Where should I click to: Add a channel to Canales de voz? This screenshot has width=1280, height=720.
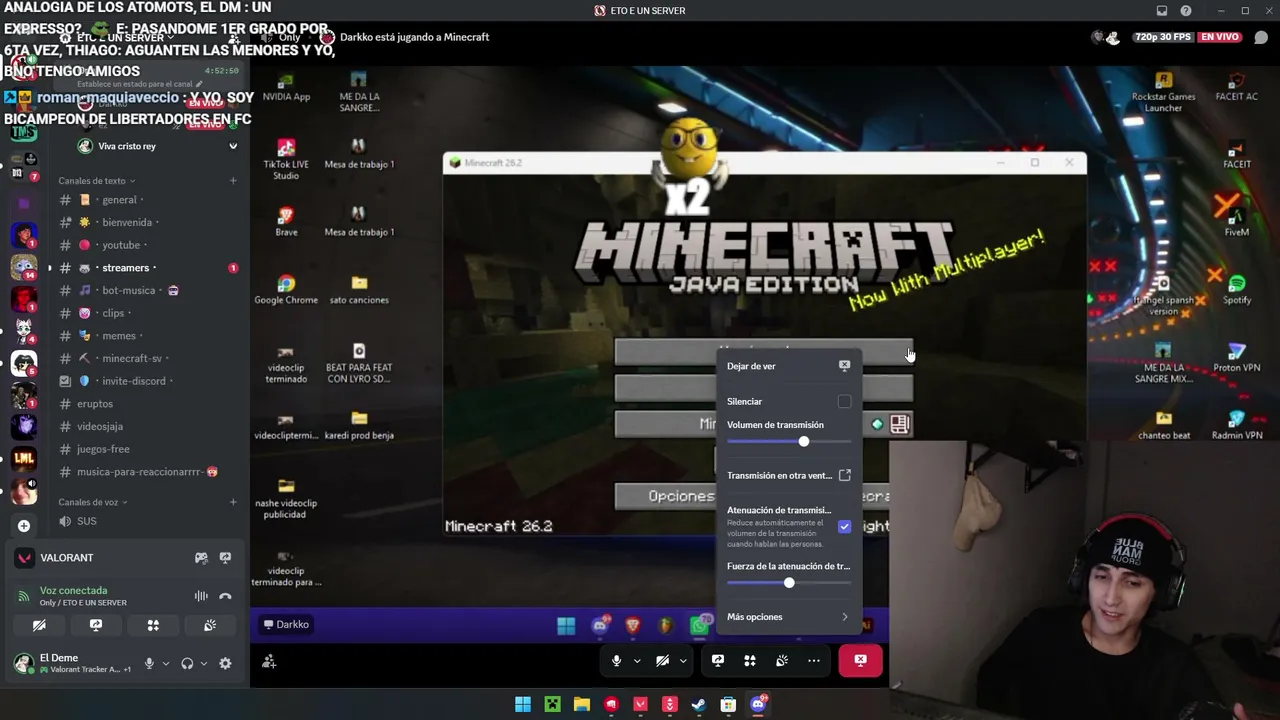(x=233, y=502)
